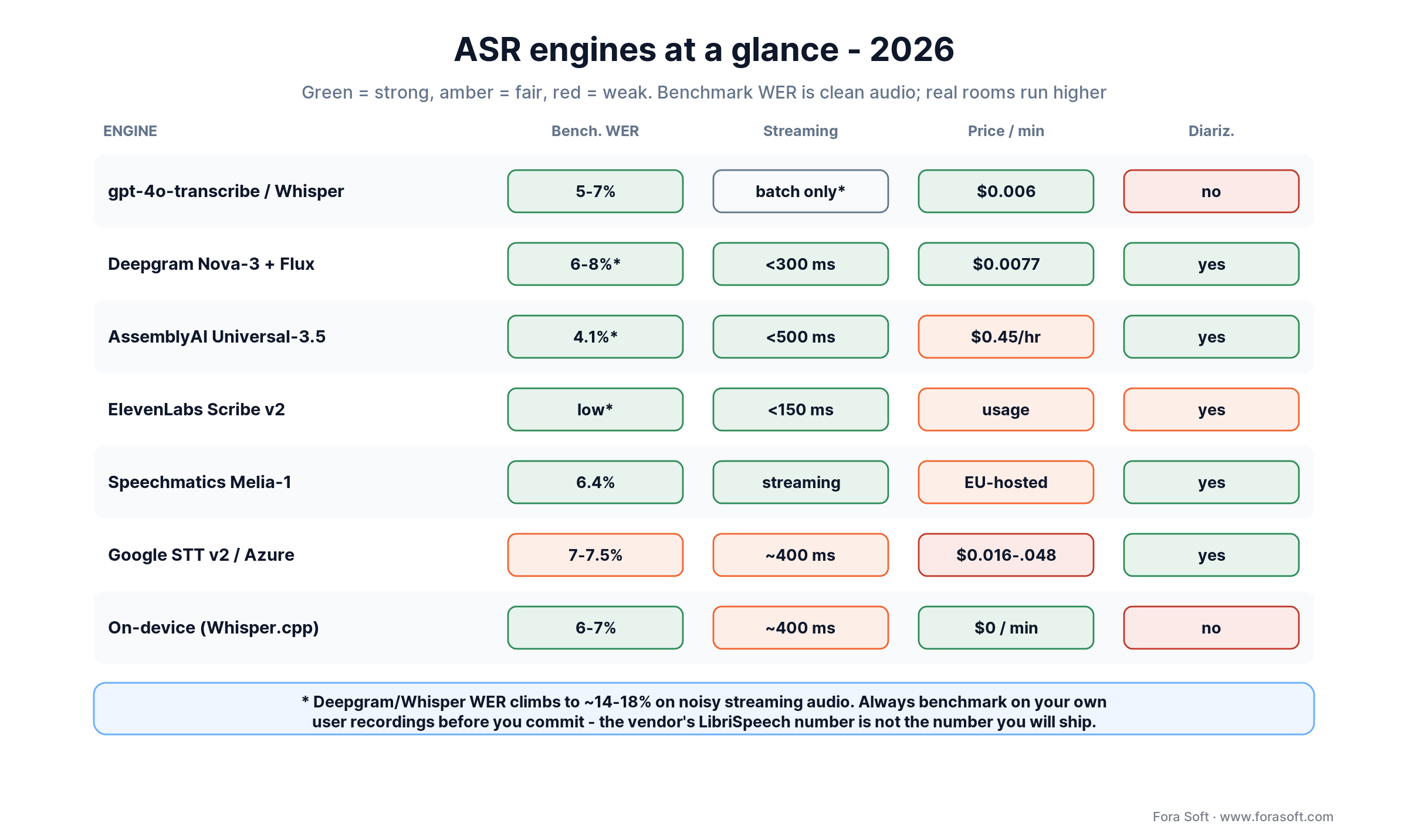Screen dimensions: 1408x840
Task: Select the On-device (Whisper.cpp) row name
Action: click(x=214, y=628)
